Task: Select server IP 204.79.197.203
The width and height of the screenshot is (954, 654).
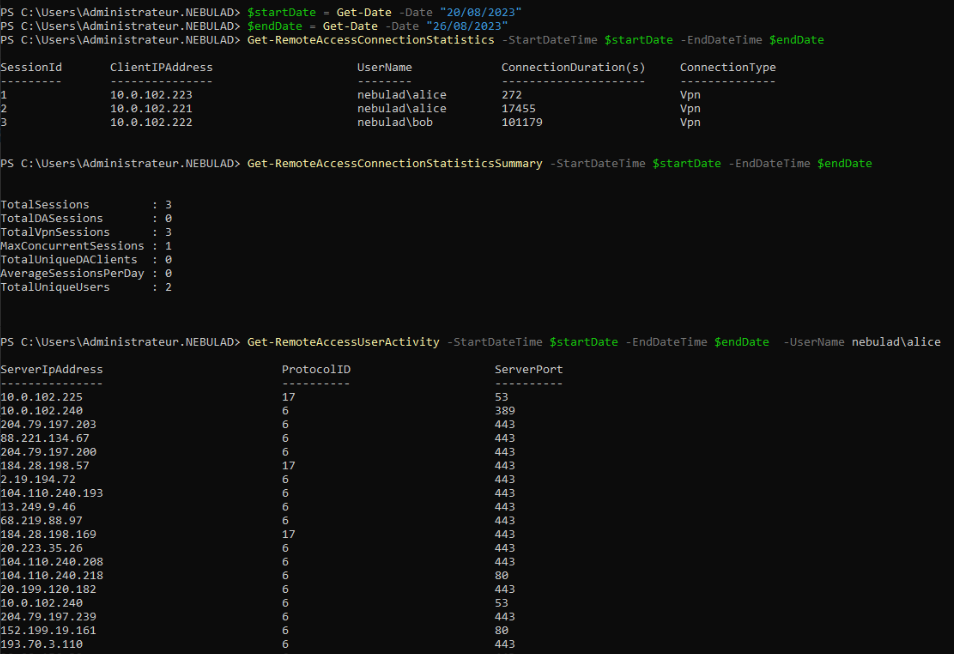Action: point(48,425)
